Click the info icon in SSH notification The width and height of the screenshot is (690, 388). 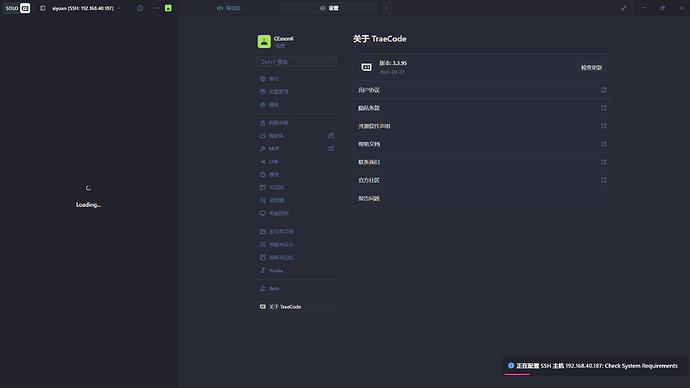click(511, 366)
